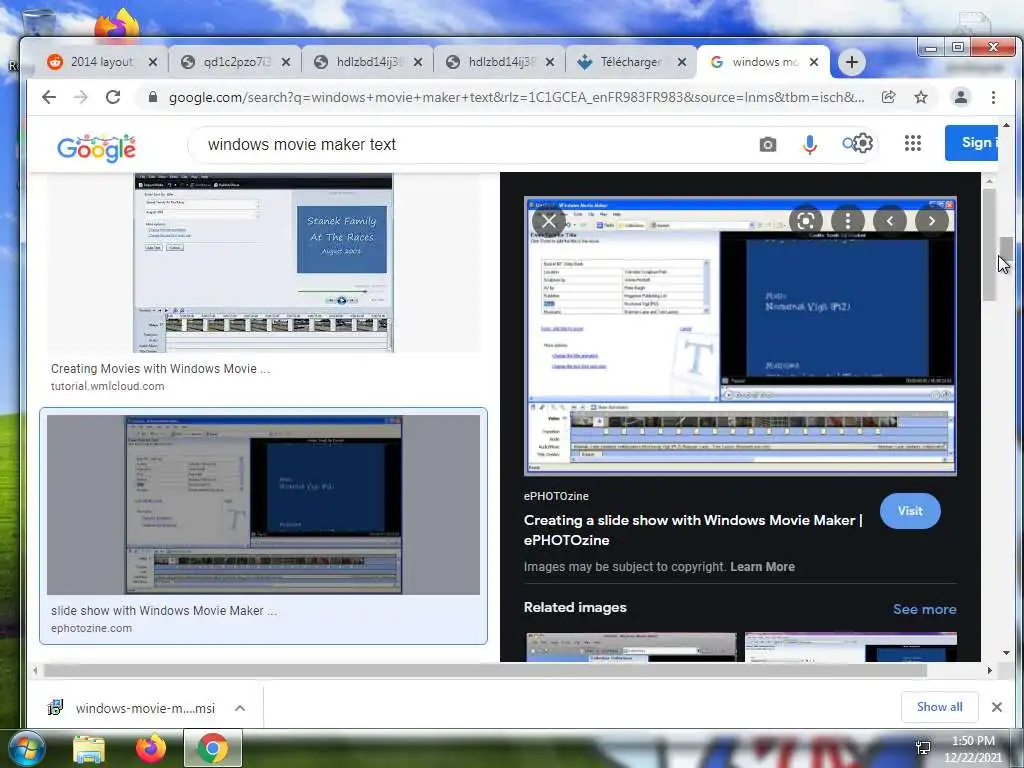This screenshot has height=768, width=1024.
Task: Click the Sign in button
Action: pyautogui.click(x=971, y=142)
